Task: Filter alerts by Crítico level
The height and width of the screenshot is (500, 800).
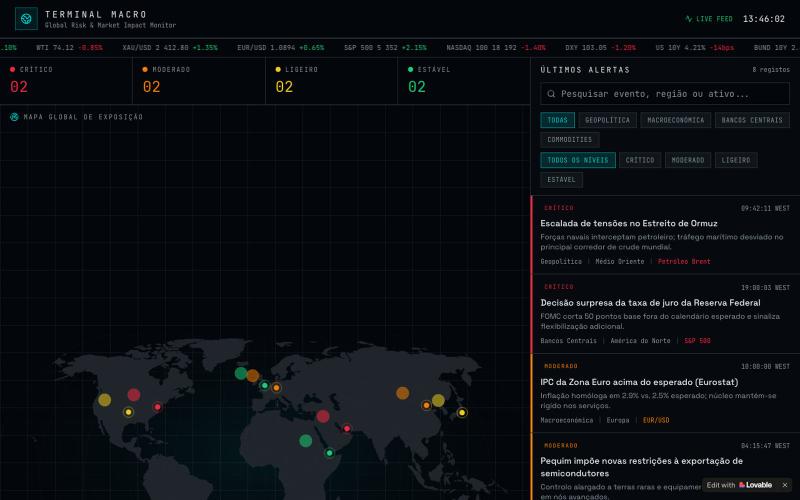Action: [640, 160]
